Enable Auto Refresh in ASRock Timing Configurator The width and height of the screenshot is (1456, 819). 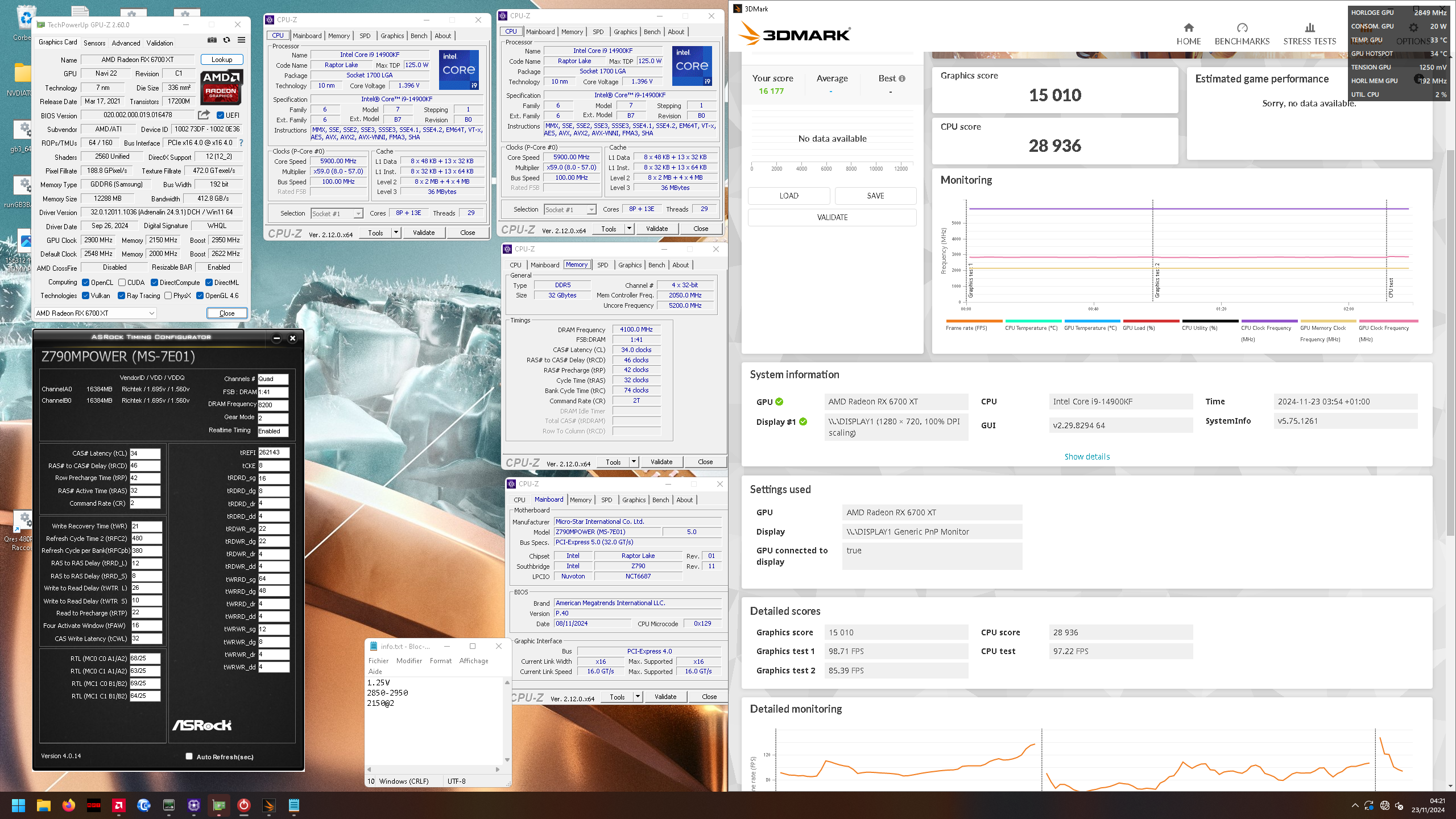[189, 756]
